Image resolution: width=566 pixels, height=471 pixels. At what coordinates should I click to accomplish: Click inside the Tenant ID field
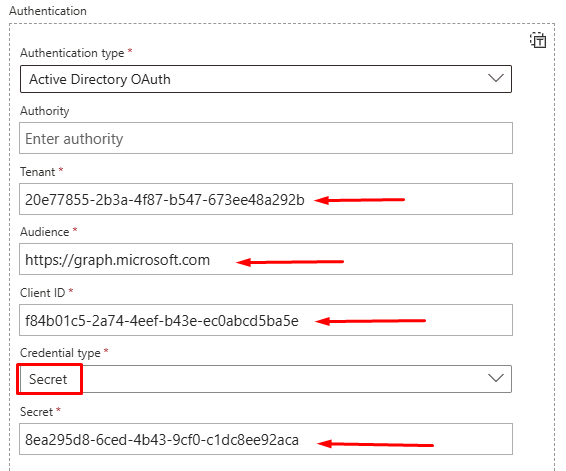(x=266, y=199)
